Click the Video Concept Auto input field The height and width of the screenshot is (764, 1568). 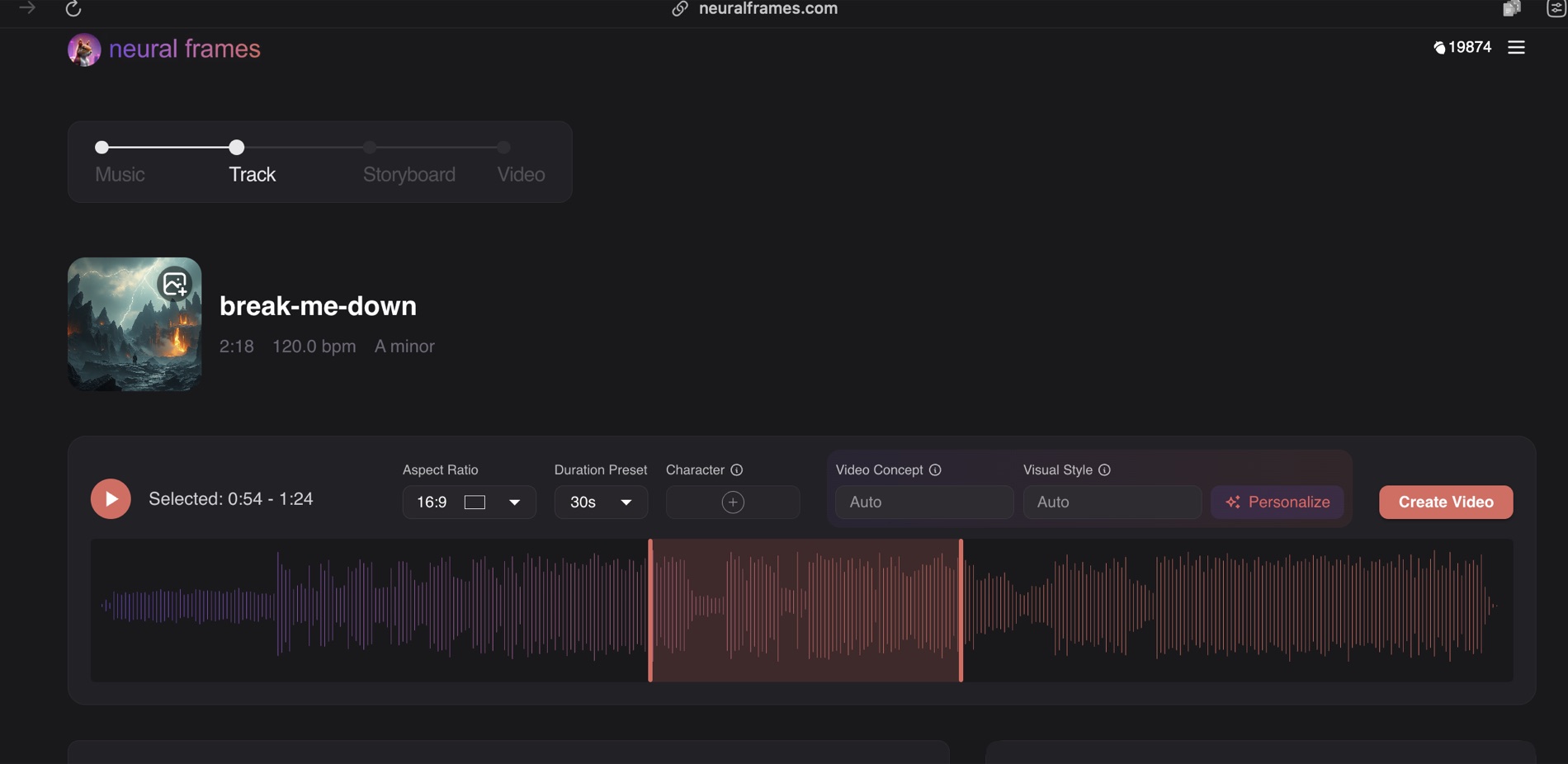coord(924,502)
